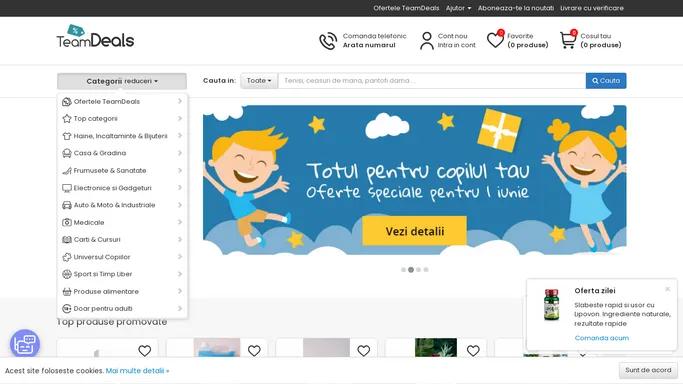Select the second banner slide dot
The image size is (683, 384).
[x=411, y=269]
